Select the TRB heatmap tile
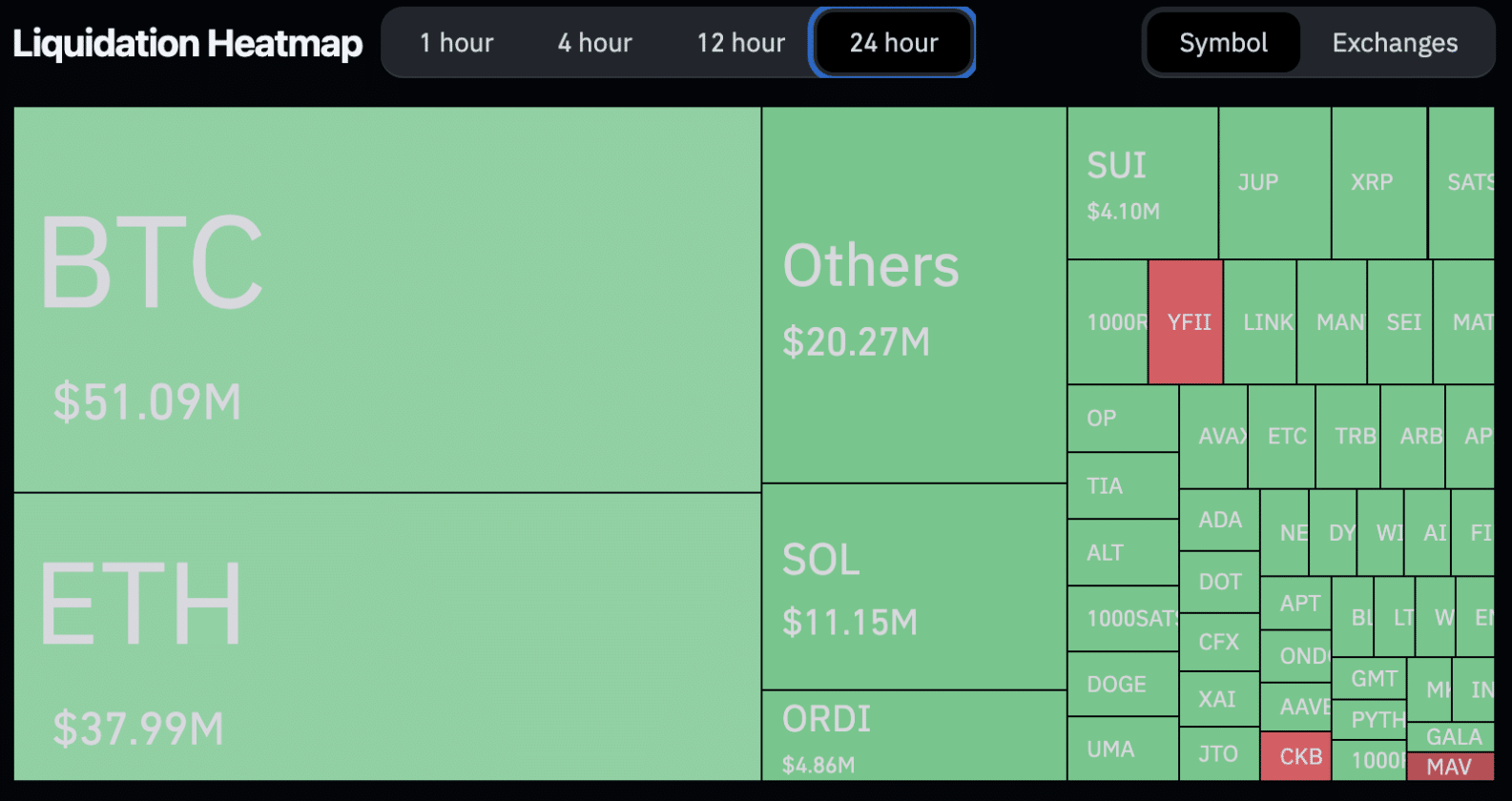The width and height of the screenshot is (1512, 801). click(x=1348, y=437)
